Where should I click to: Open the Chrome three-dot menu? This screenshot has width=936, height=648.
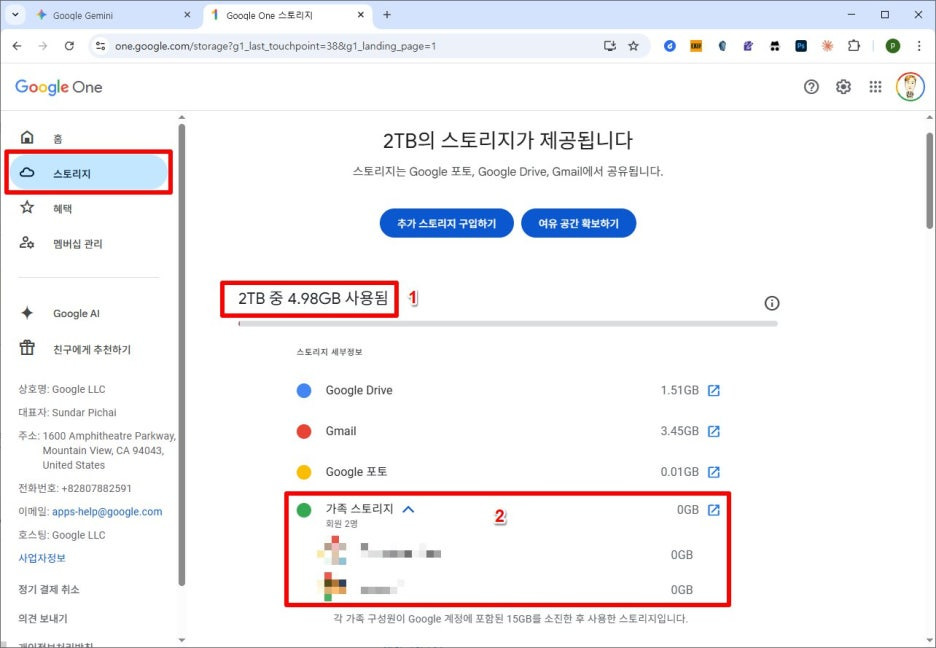(x=919, y=46)
